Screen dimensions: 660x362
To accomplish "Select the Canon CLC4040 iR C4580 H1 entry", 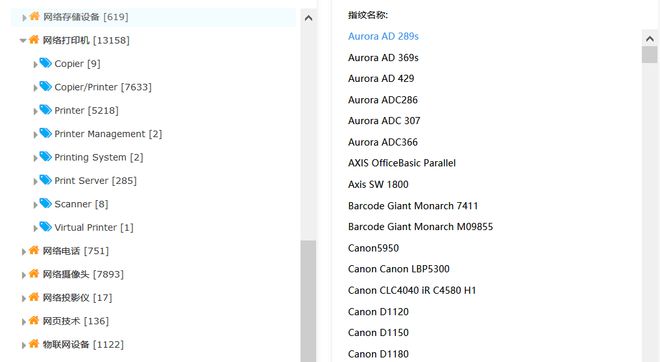I will [x=412, y=290].
